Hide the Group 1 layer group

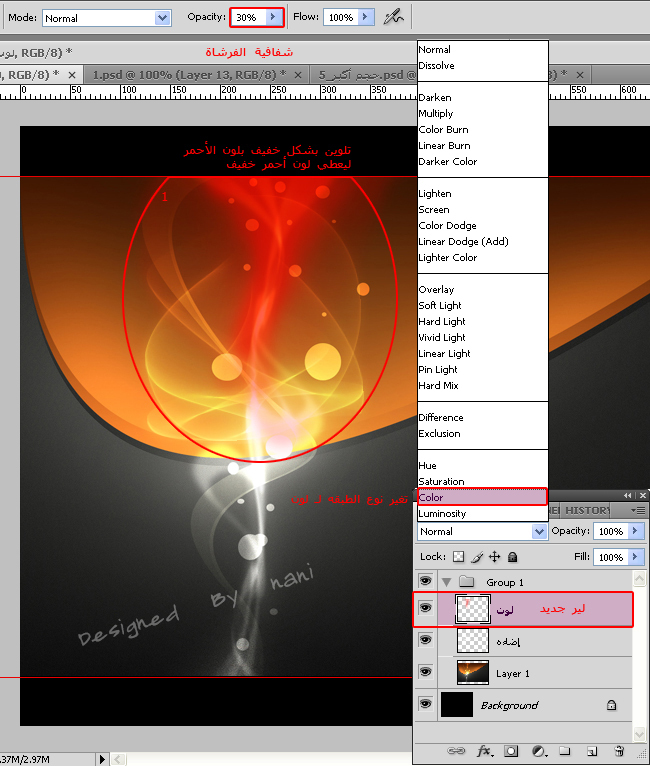(425, 581)
